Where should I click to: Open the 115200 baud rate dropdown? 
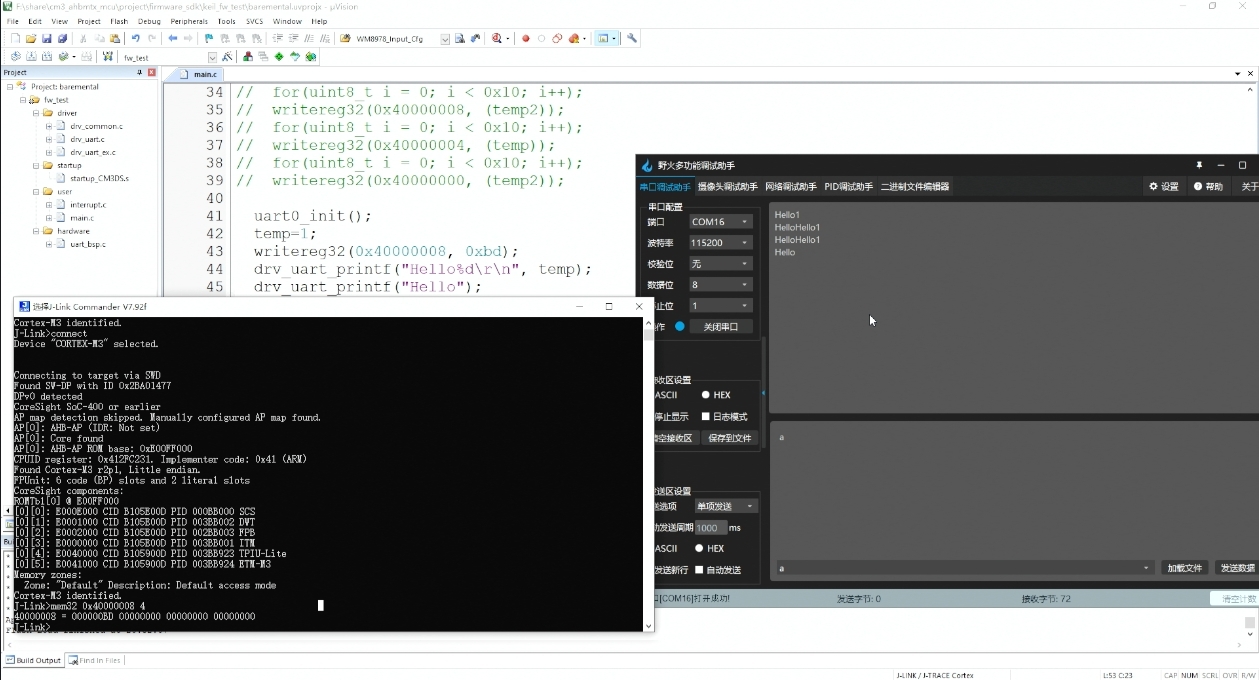pyautogui.click(x=720, y=243)
